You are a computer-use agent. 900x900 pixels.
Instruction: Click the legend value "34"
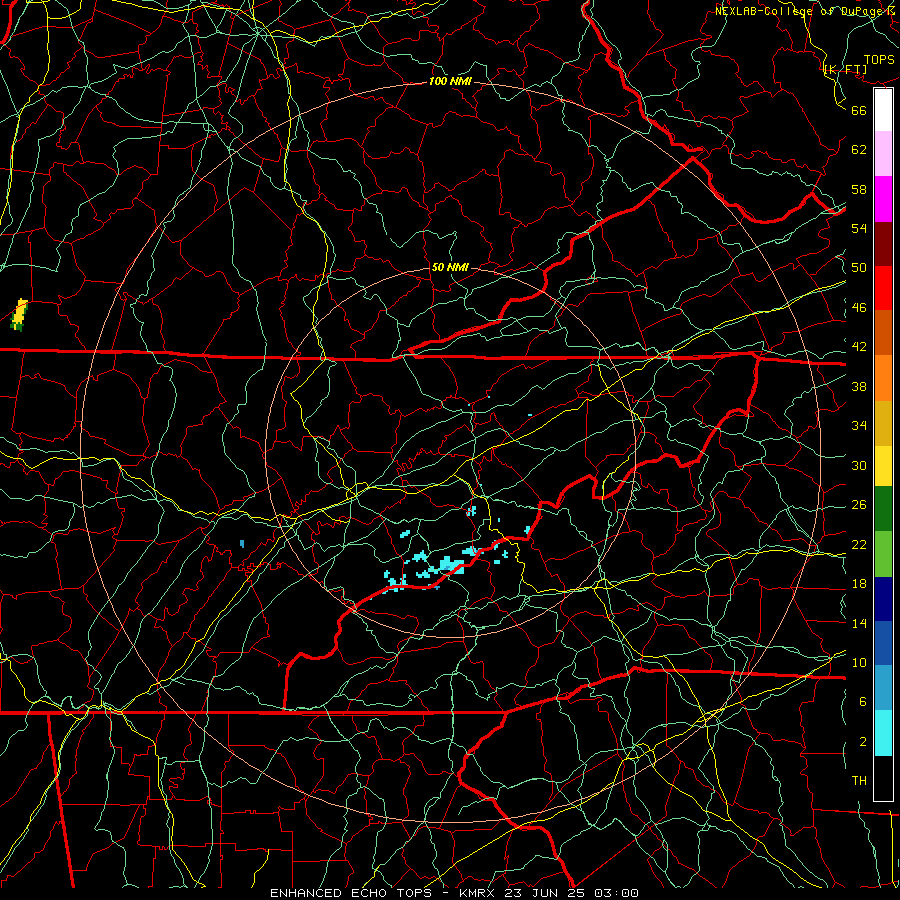[x=859, y=426]
